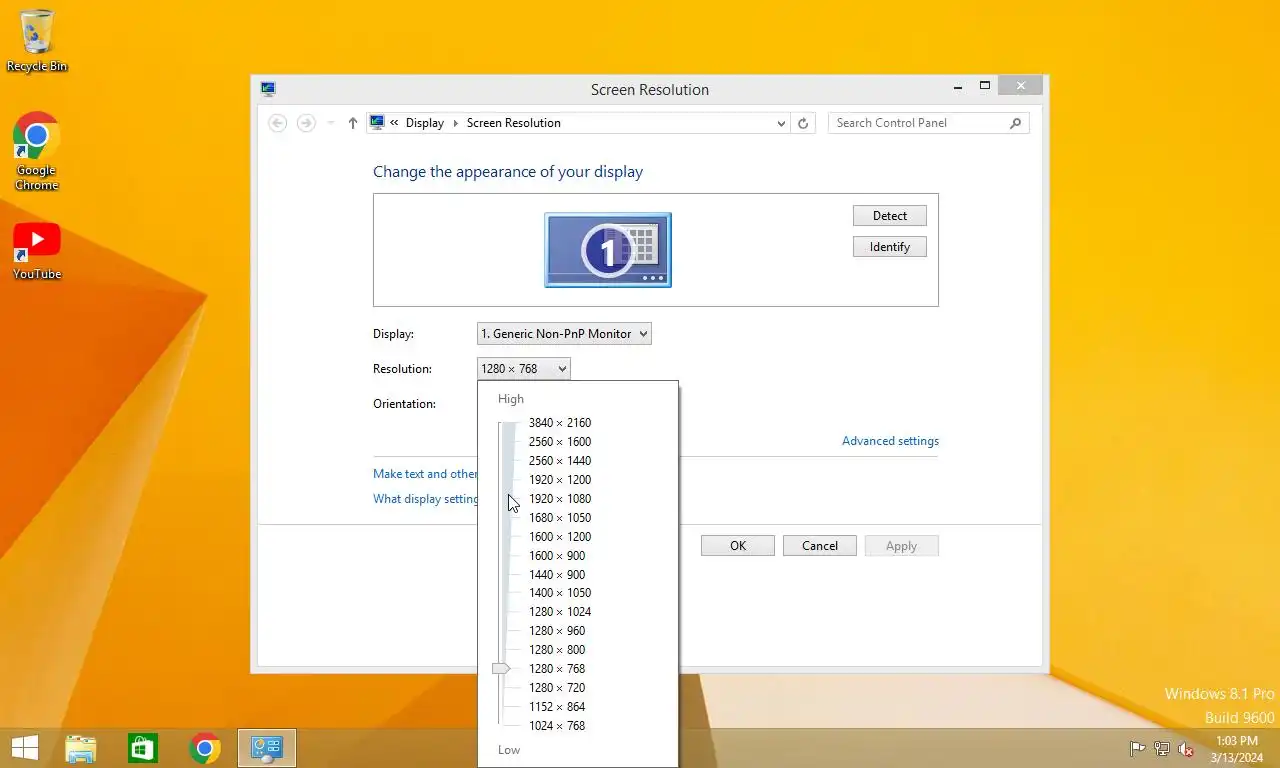Go up one level to Display

[x=352, y=123]
